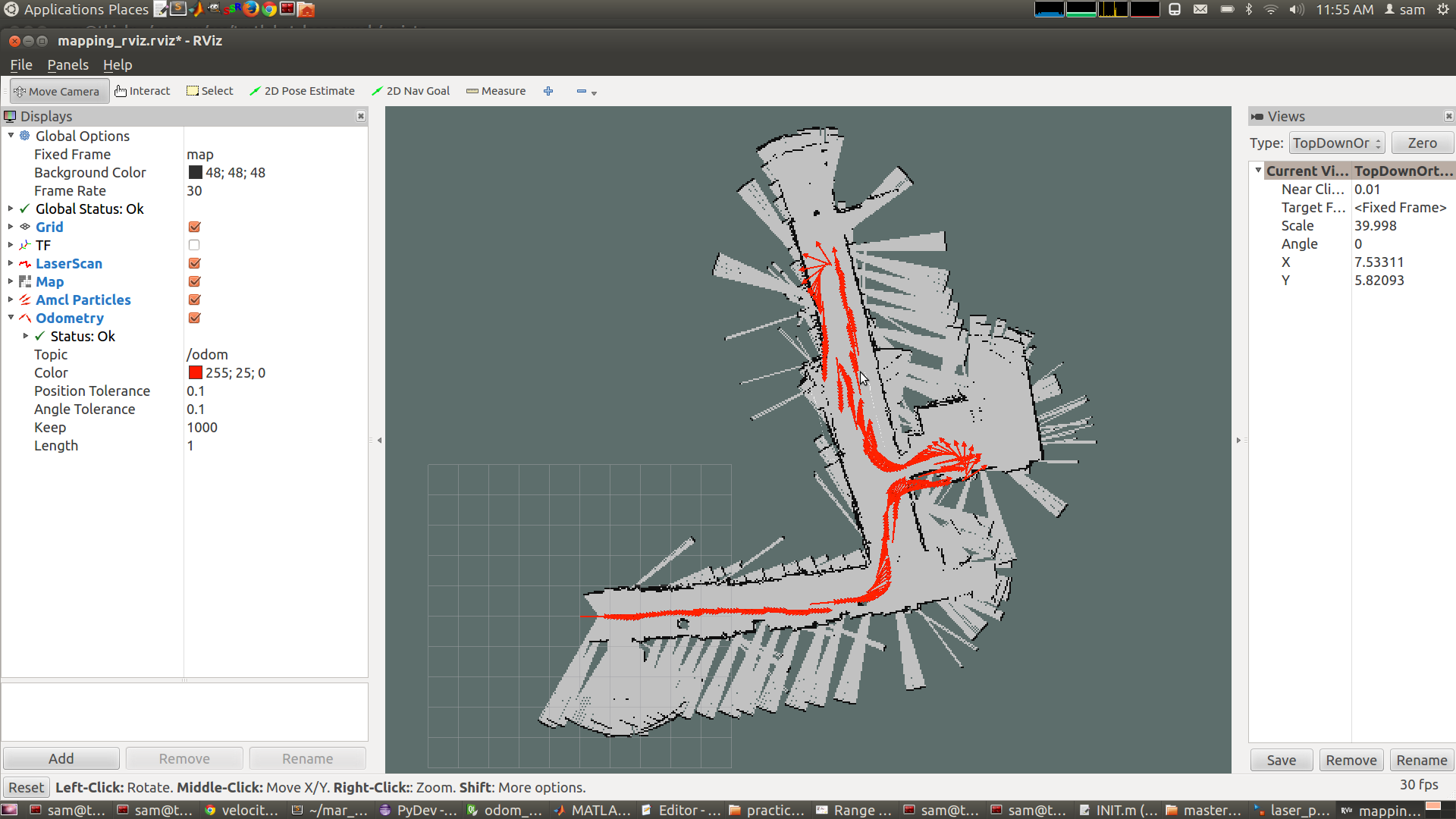Viewport: 1456px width, 819px height.
Task: Expand the Map display item
Action: click(x=11, y=281)
